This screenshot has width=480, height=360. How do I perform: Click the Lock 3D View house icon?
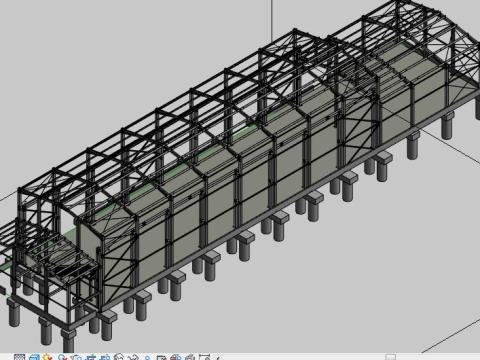[x=119, y=357]
